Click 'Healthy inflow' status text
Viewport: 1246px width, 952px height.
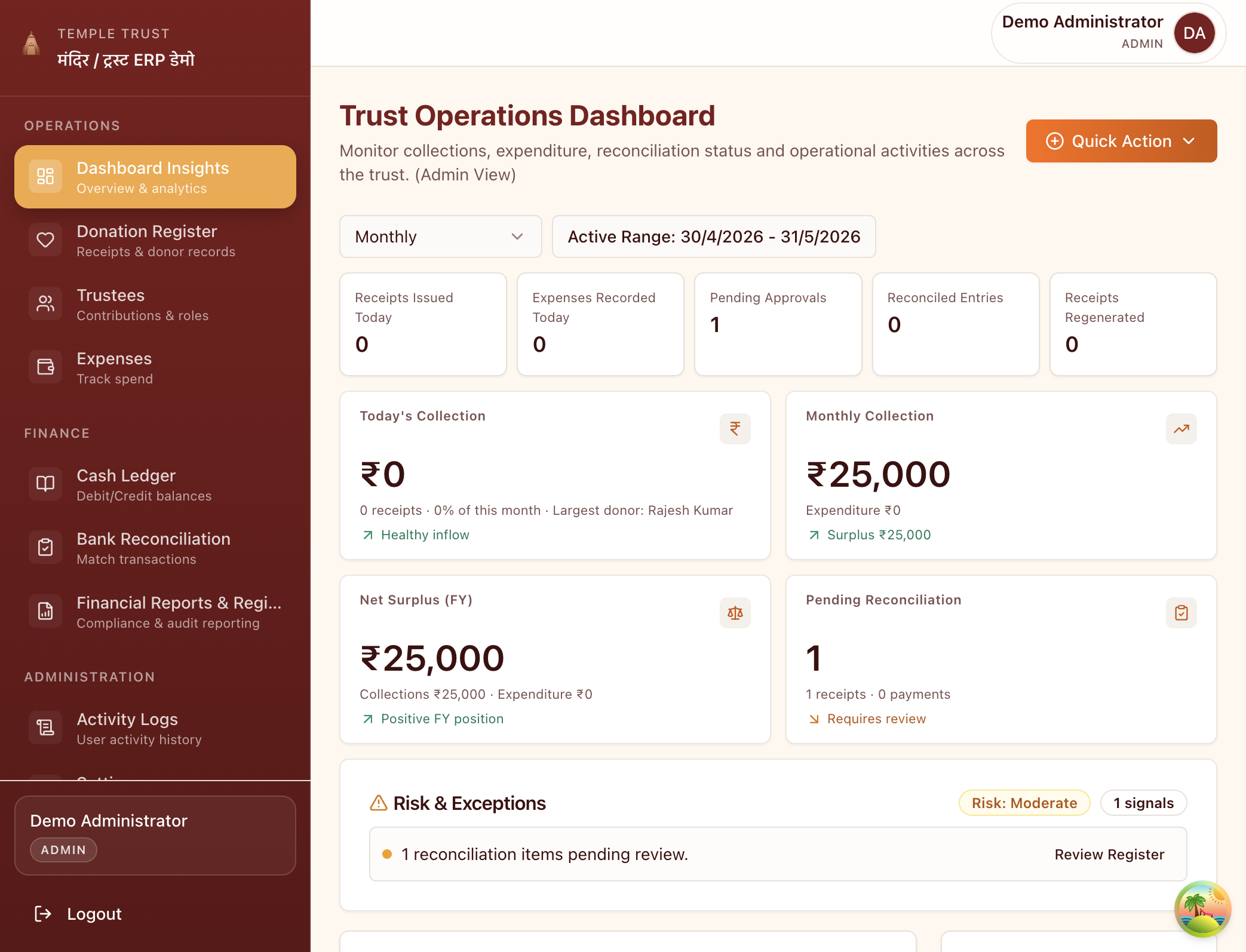tap(425, 535)
